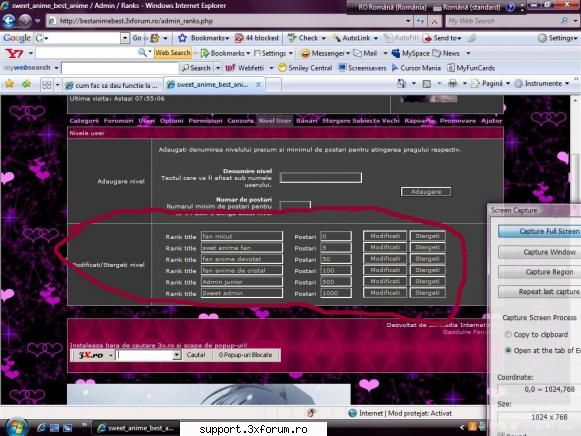Expand the address bar URL dropdown
The width and height of the screenshot is (581, 436).
coord(408,21)
